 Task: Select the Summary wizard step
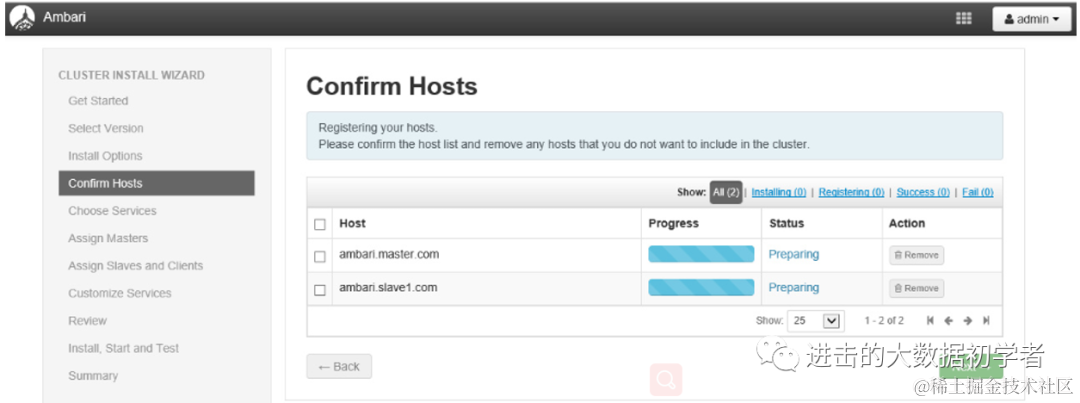(x=92, y=376)
